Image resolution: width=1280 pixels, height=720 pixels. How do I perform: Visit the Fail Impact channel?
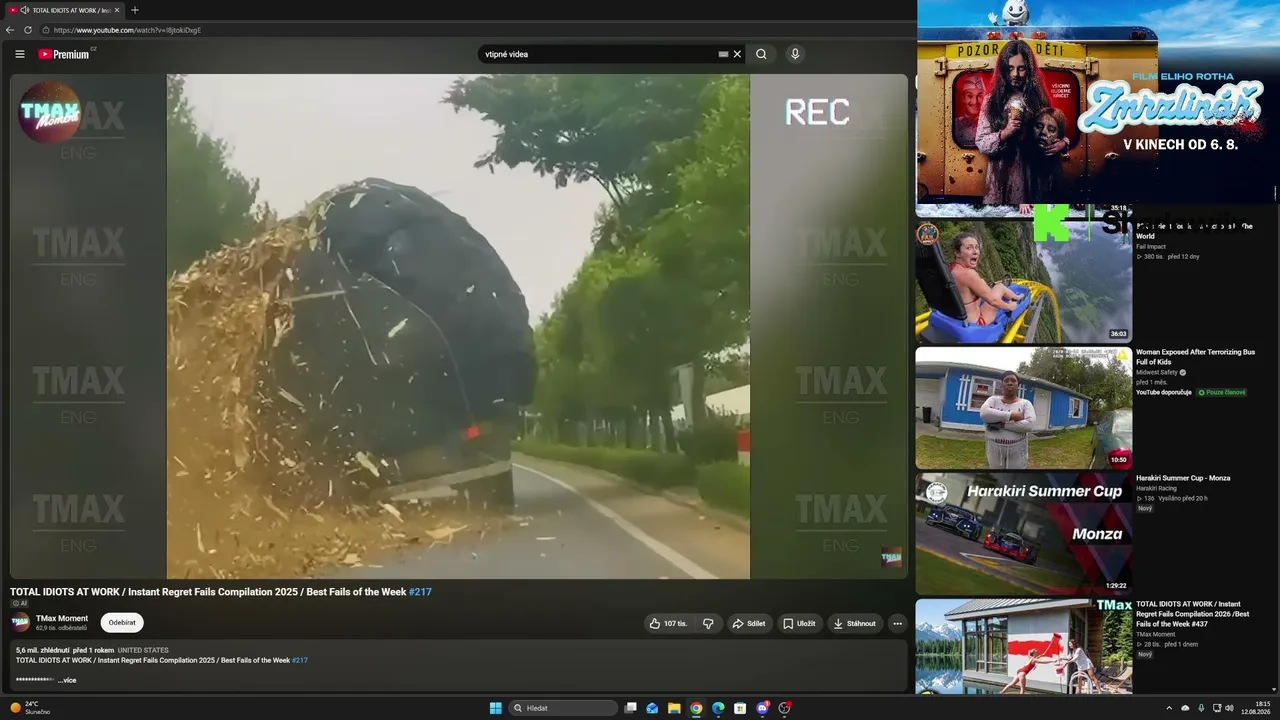tap(1151, 246)
